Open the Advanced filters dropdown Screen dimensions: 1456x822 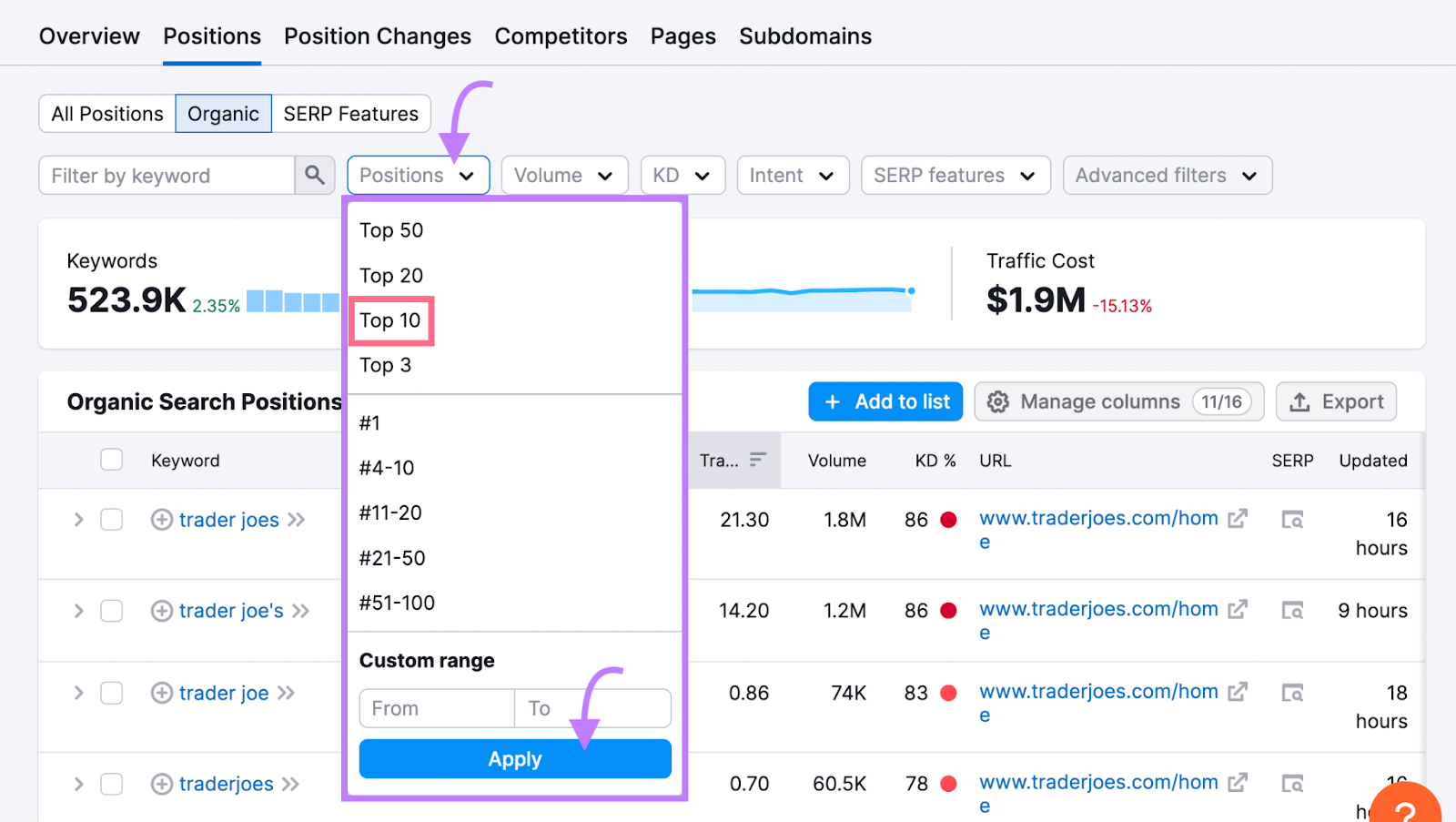(1168, 175)
